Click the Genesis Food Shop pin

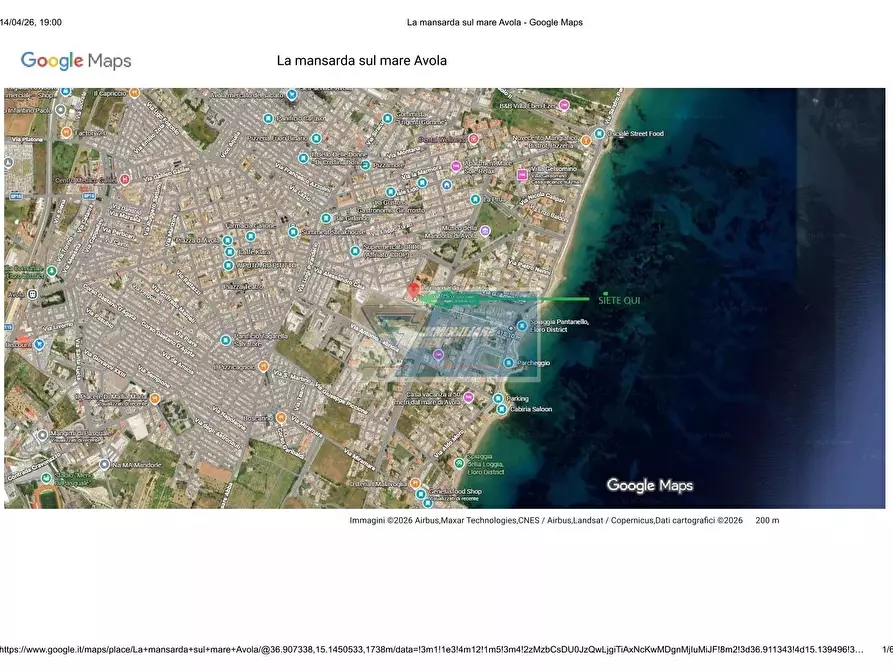[x=419, y=493]
